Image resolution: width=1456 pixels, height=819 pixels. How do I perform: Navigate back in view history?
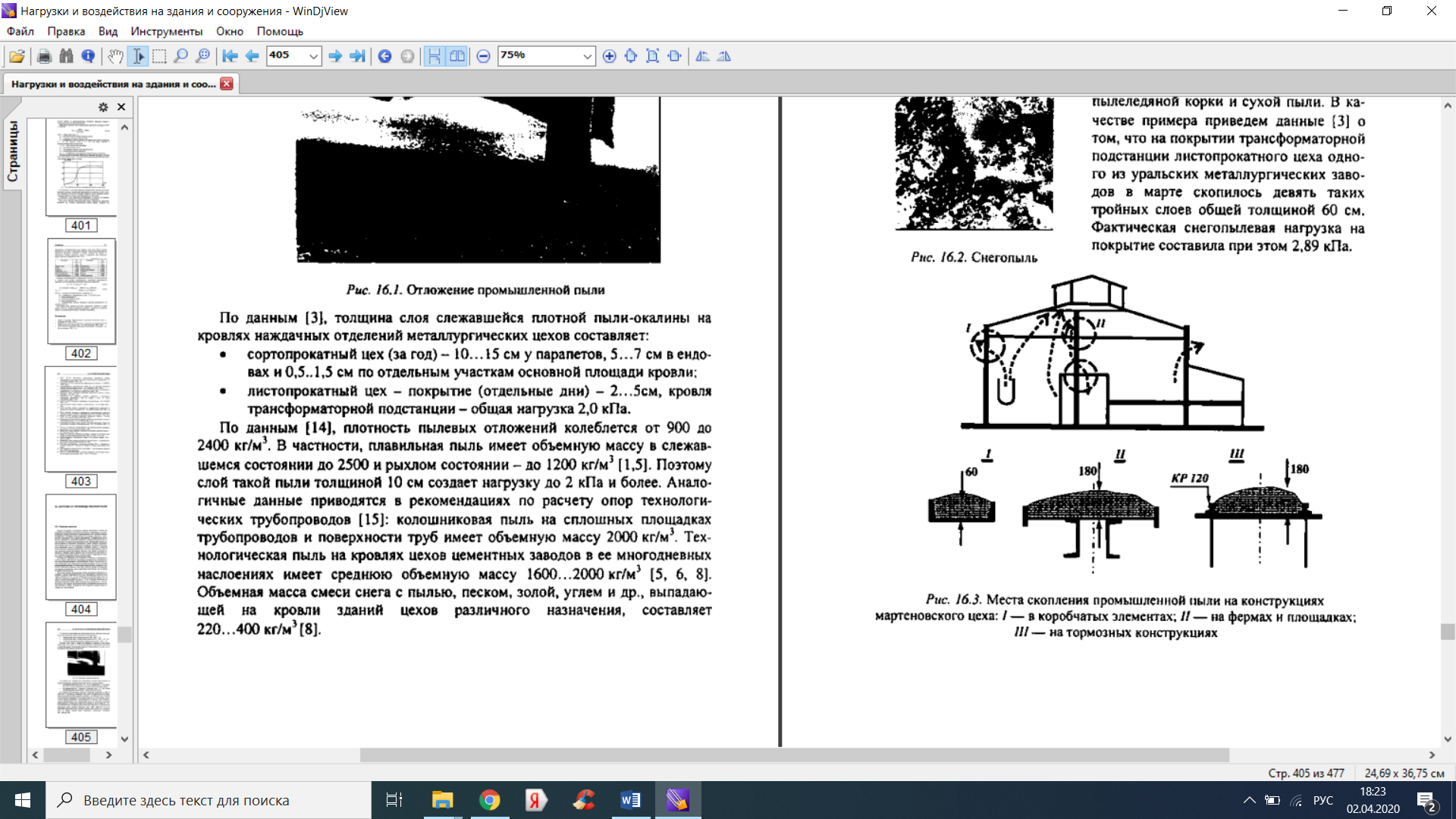tap(384, 56)
